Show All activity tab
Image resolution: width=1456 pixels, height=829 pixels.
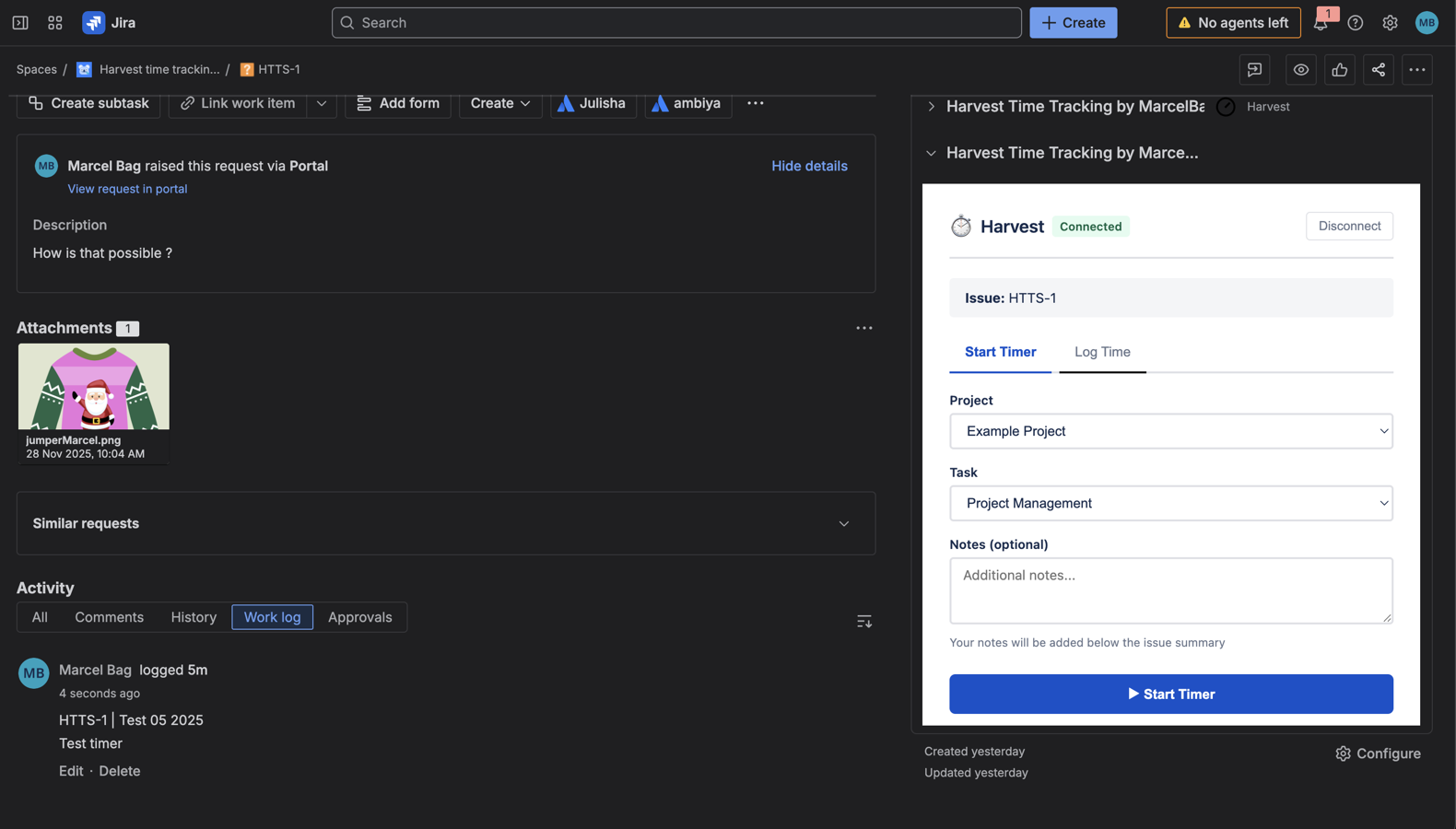(x=40, y=617)
